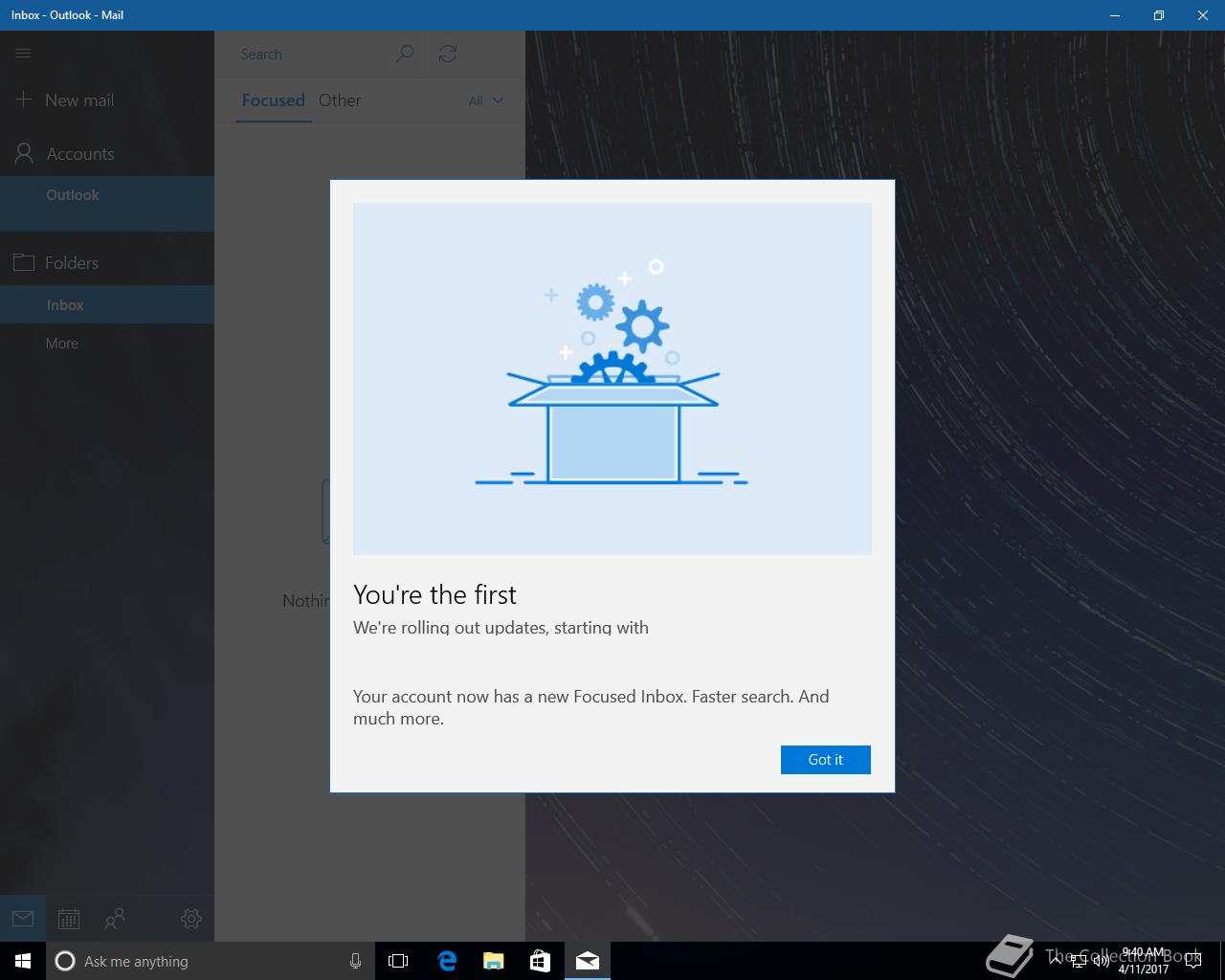Image resolution: width=1225 pixels, height=980 pixels.
Task: Open the Windows Start menu
Action: pos(23,961)
